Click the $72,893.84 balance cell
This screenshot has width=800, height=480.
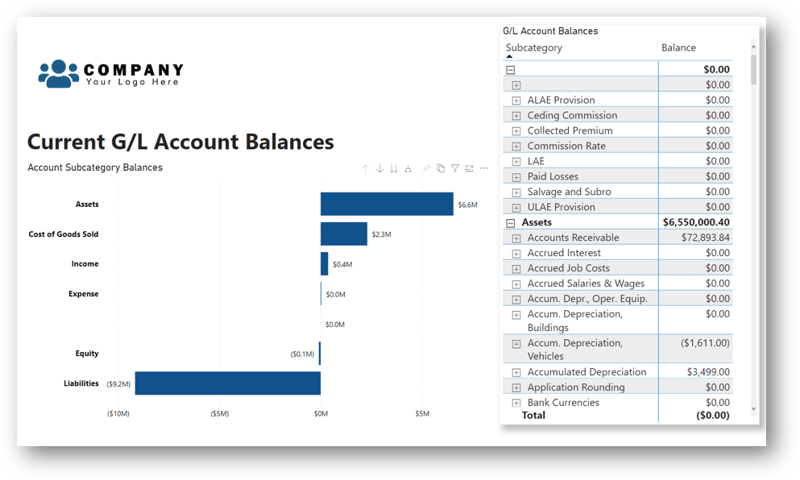(705, 238)
